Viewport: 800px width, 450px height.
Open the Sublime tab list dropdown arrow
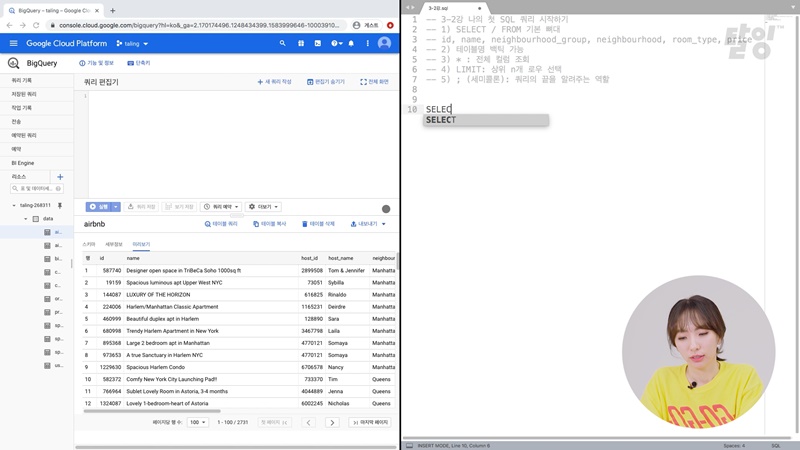(x=793, y=7)
